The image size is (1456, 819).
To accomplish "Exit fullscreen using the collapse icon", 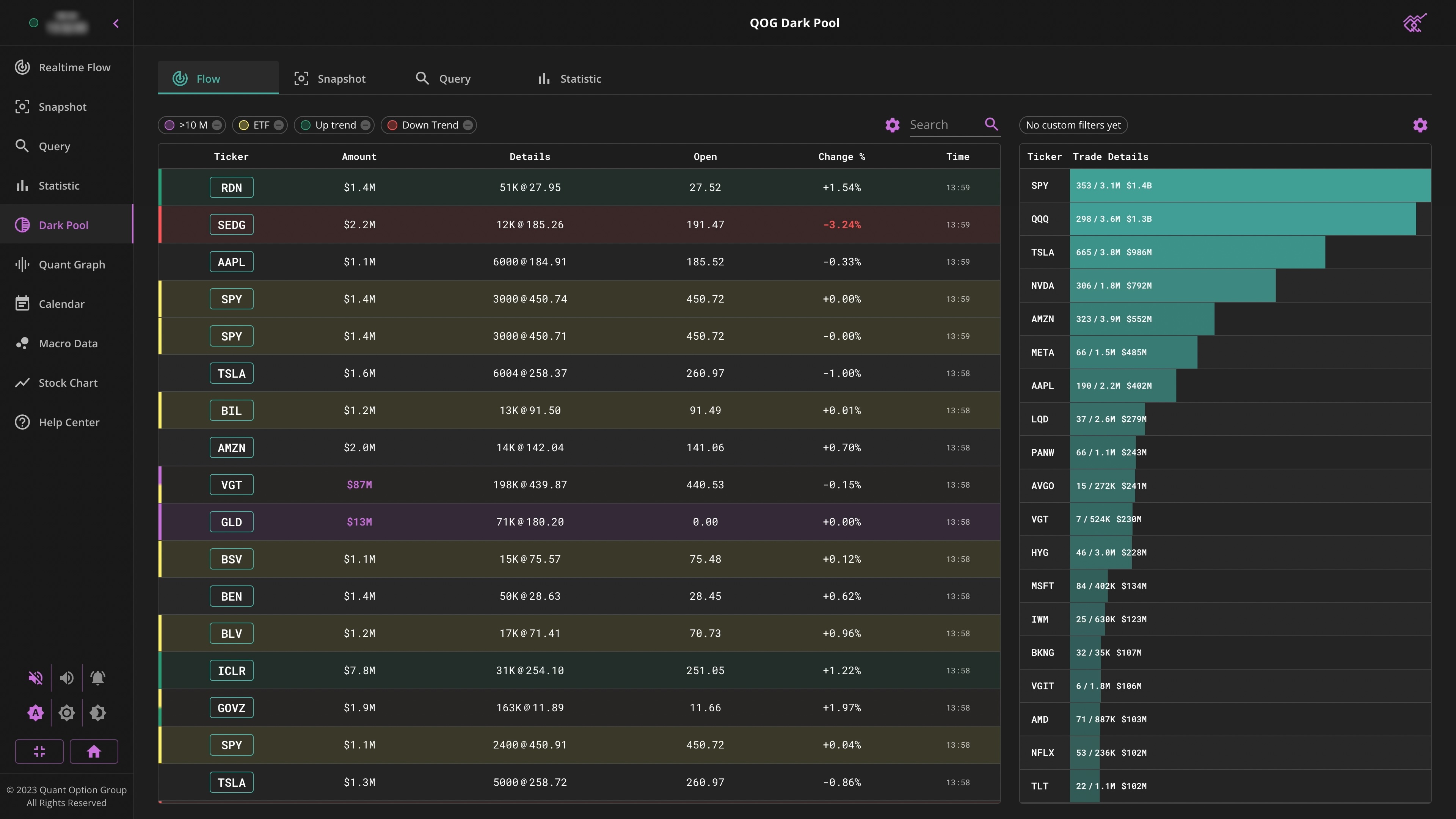I will [39, 751].
